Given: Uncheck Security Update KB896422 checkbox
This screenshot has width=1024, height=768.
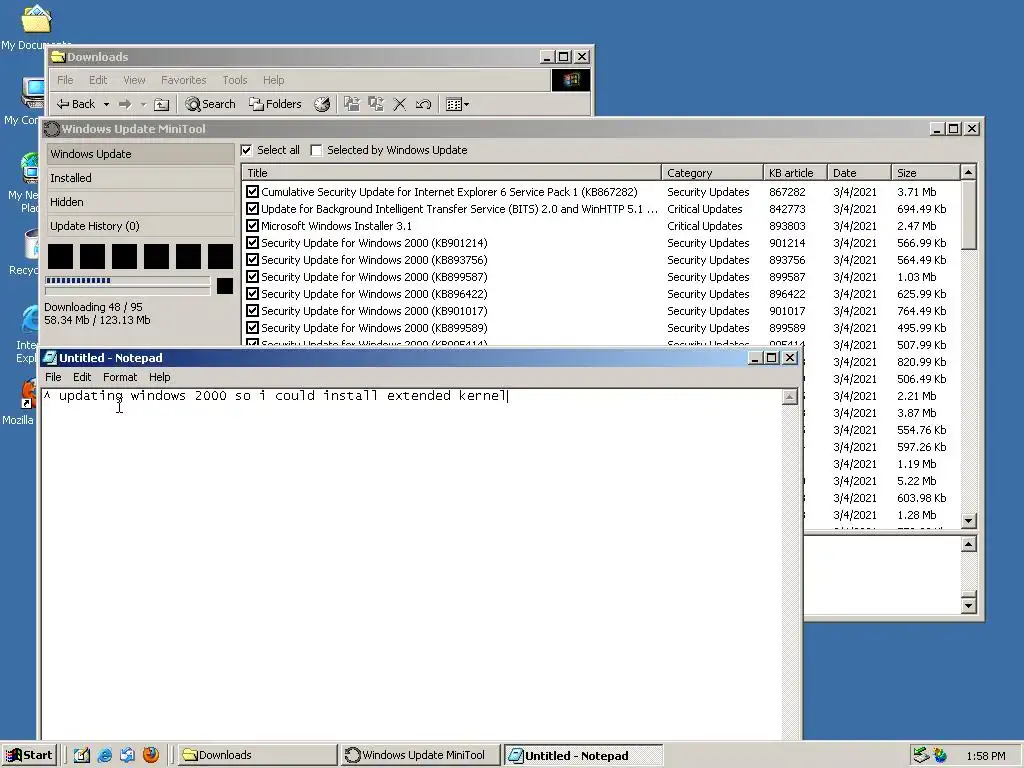Looking at the screenshot, I should (252, 294).
